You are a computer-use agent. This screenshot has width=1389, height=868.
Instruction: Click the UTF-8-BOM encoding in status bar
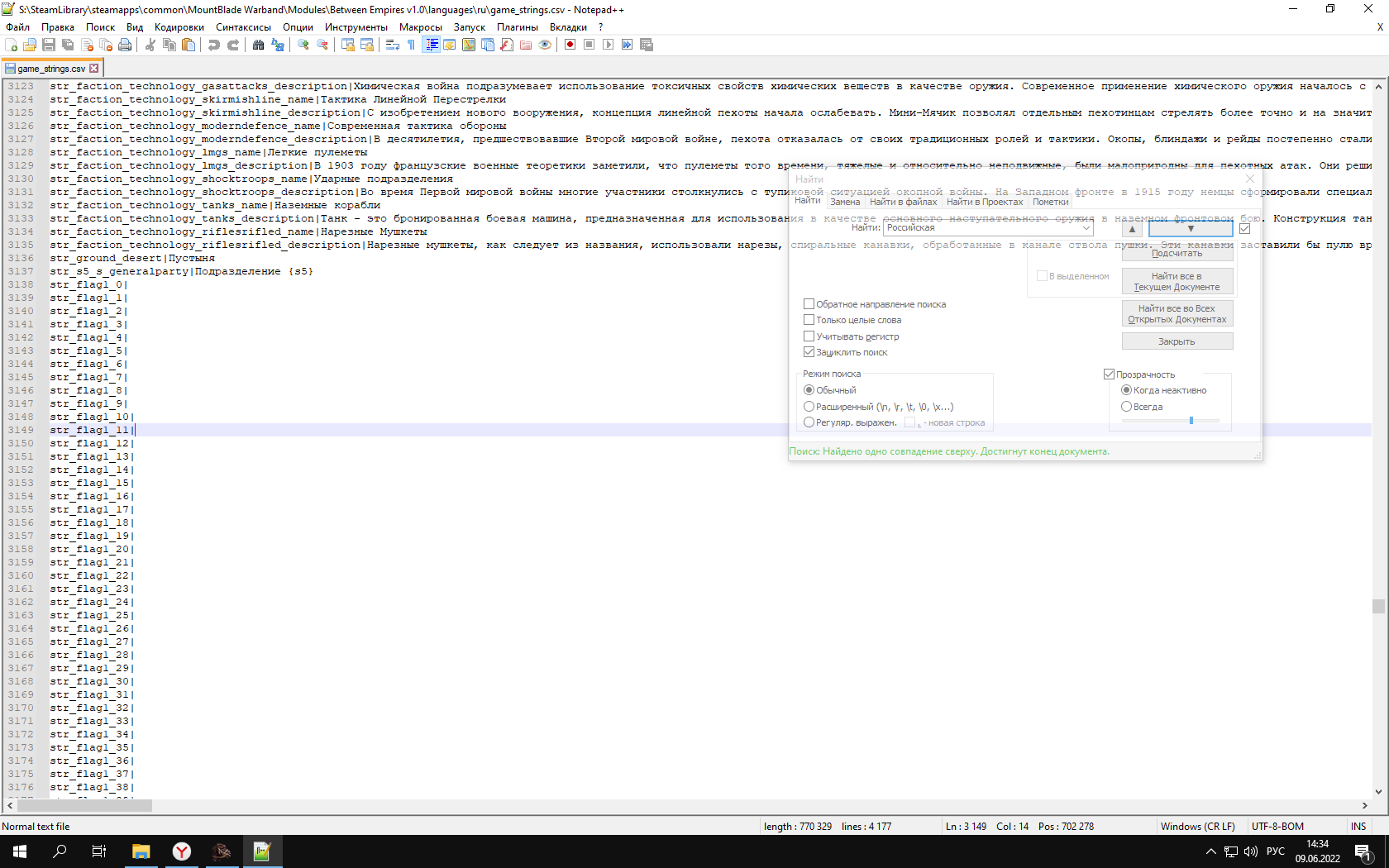click(1277, 827)
